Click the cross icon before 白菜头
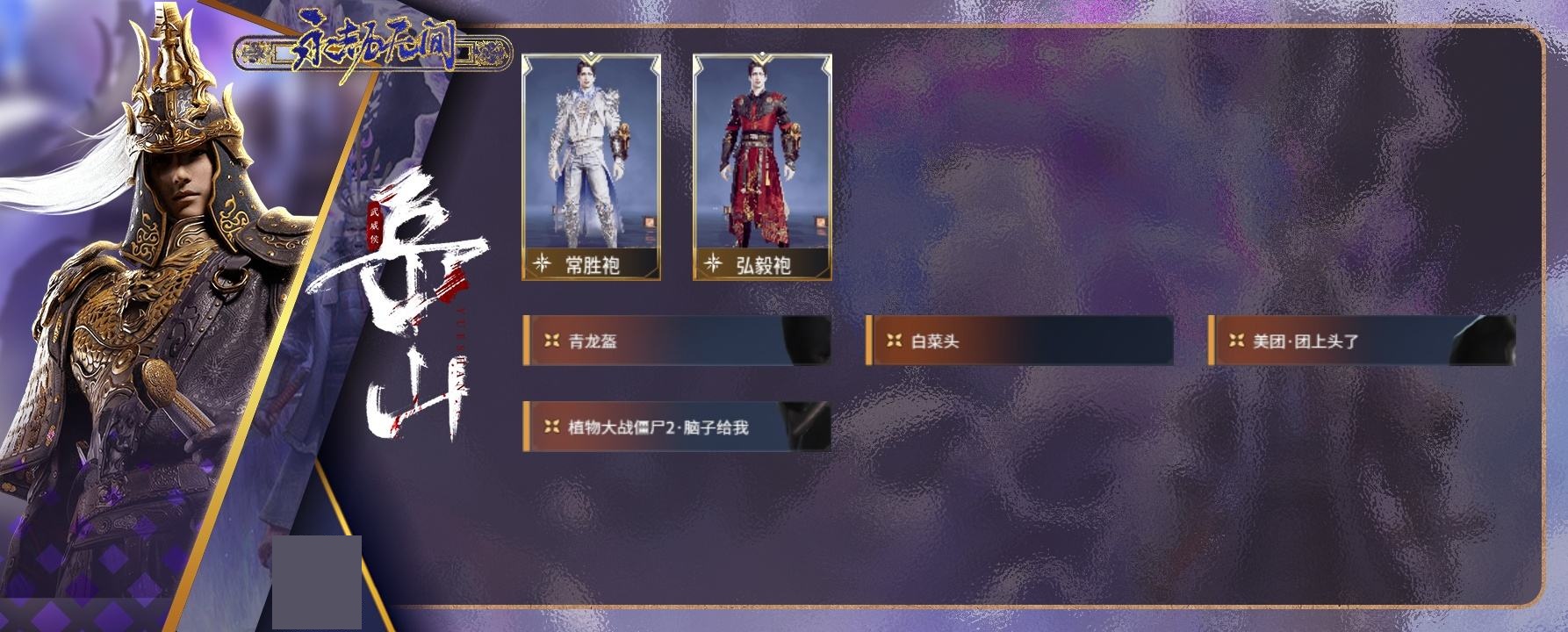The height and width of the screenshot is (632, 1568). tap(894, 341)
